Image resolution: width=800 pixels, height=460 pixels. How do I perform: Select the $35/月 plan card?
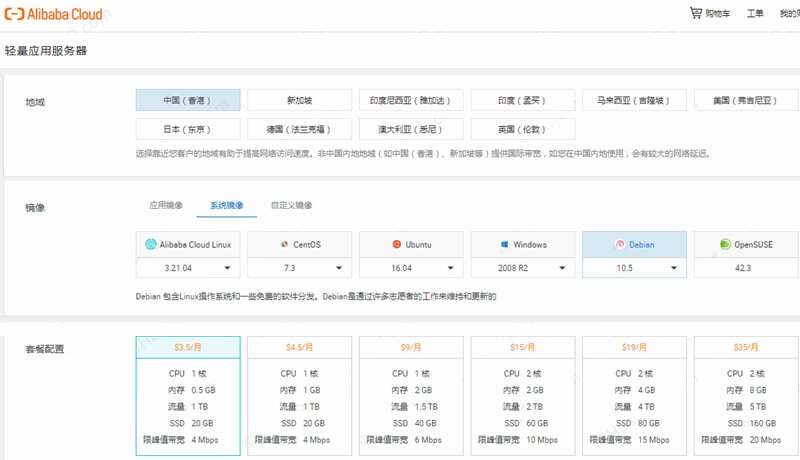[x=746, y=395]
